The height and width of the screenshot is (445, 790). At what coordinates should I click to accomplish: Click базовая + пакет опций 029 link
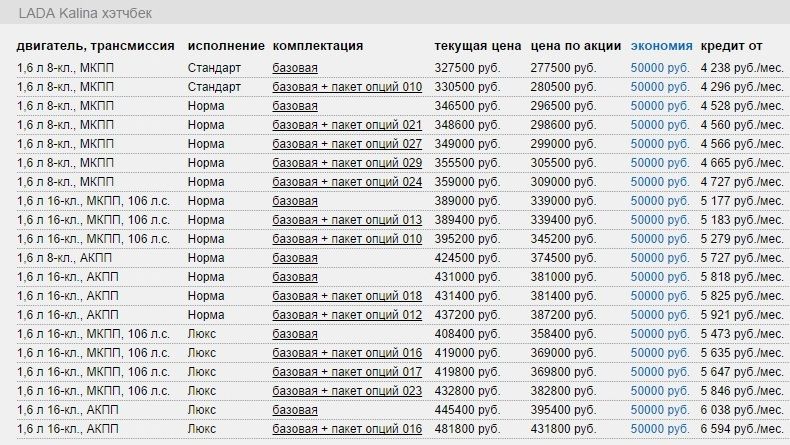(347, 163)
